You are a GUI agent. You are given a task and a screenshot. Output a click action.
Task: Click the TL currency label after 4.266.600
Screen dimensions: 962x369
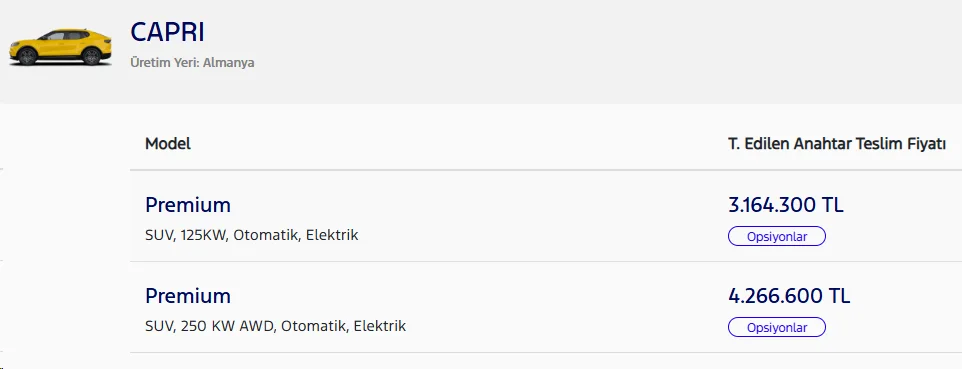[x=839, y=296]
